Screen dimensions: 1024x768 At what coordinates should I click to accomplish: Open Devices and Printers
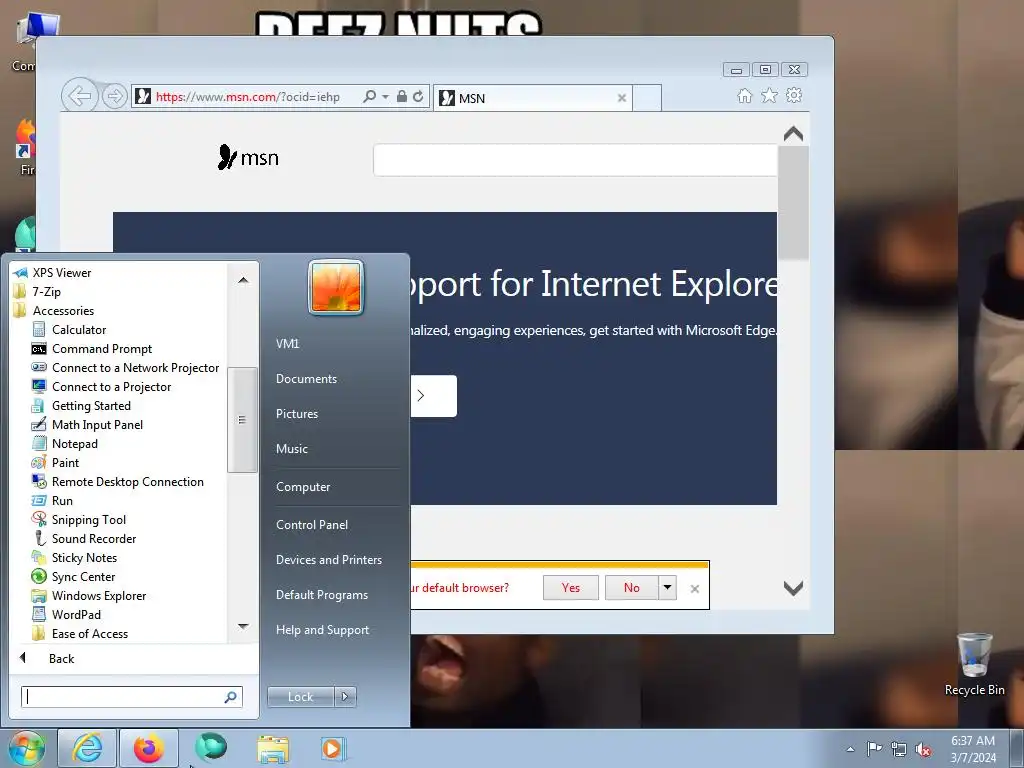click(x=328, y=559)
